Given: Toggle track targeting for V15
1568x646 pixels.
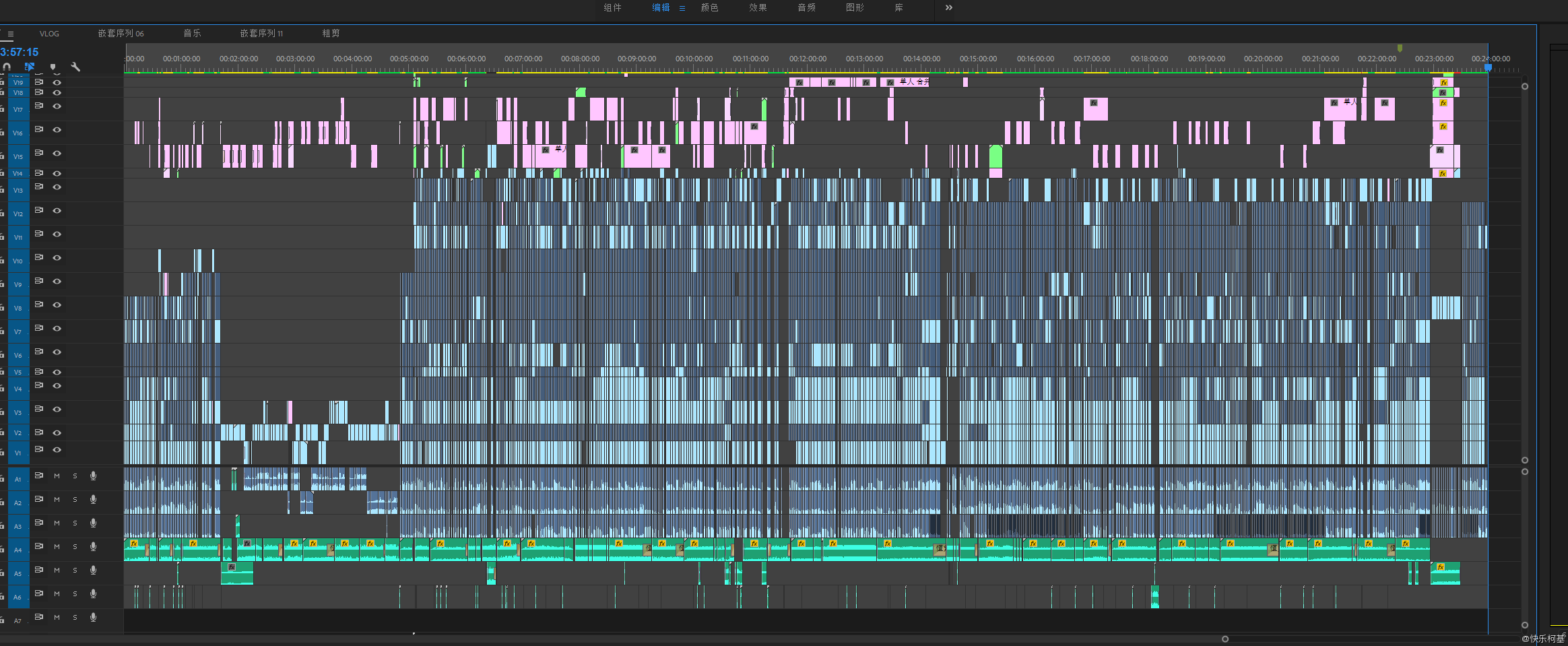Looking at the screenshot, I should click(18, 156).
